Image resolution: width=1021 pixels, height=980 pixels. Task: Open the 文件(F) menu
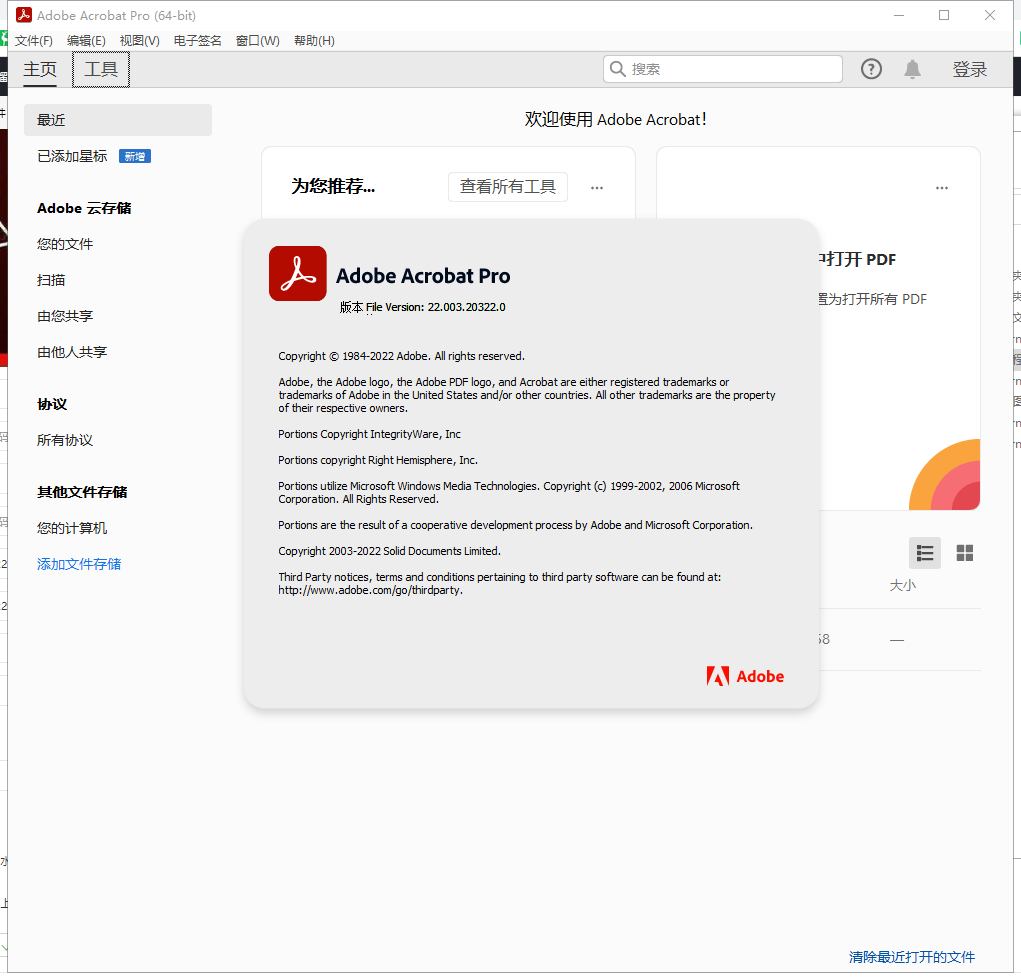click(34, 41)
